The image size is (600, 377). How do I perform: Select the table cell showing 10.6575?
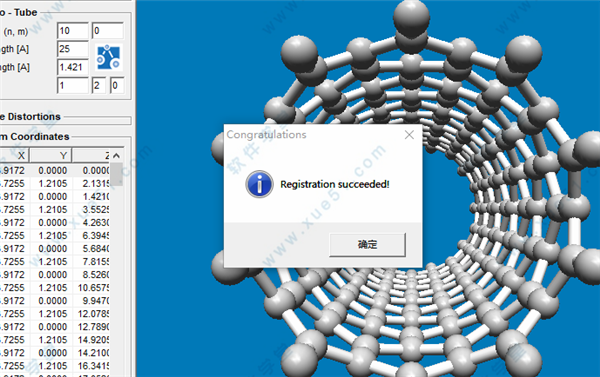[94, 287]
